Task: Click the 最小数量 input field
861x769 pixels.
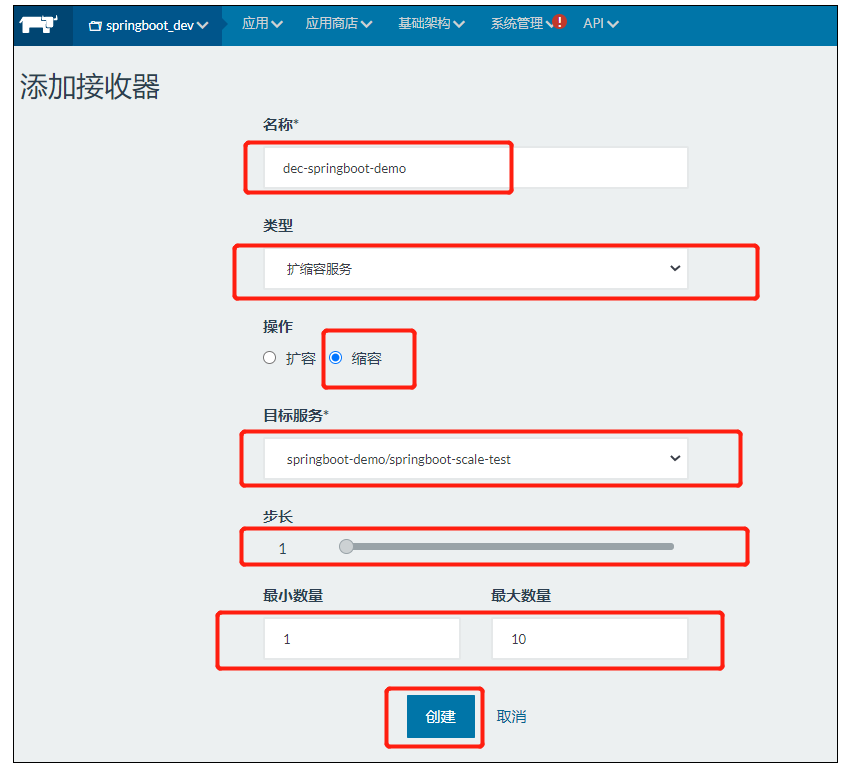Action: tap(362, 638)
